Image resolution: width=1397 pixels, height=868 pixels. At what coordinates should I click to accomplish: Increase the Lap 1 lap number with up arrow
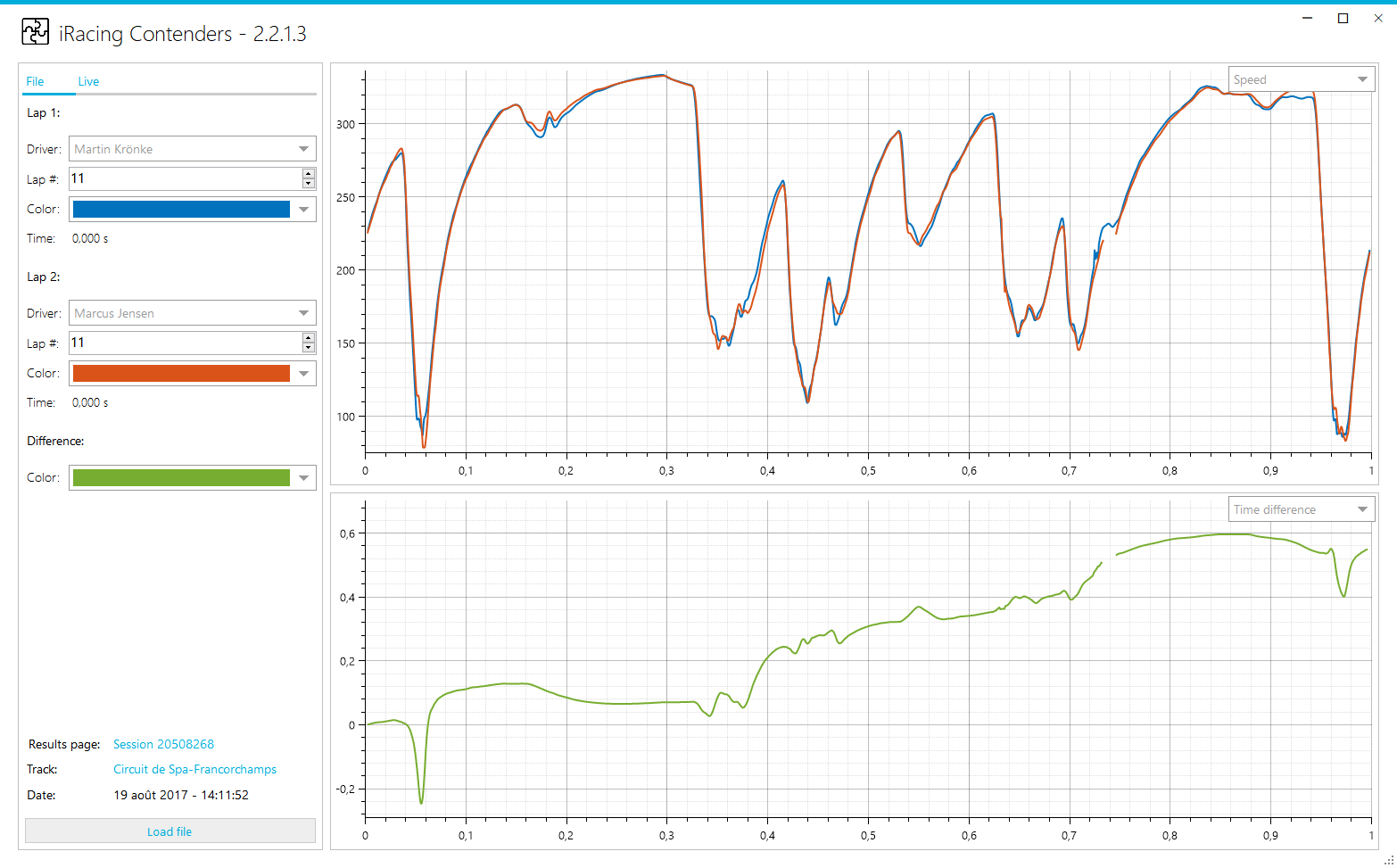coord(309,173)
